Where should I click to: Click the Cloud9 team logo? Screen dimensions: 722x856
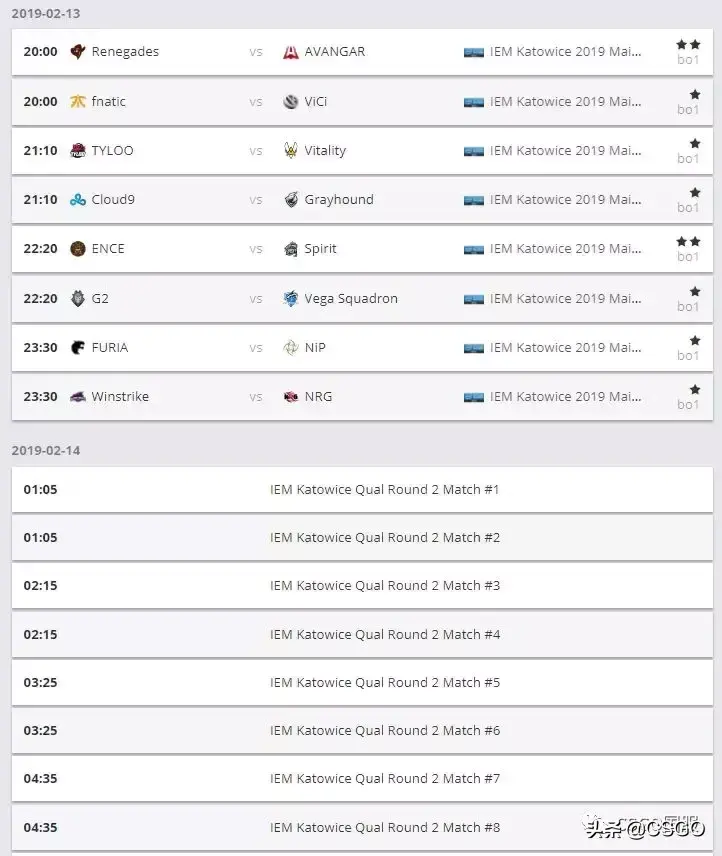[78, 199]
